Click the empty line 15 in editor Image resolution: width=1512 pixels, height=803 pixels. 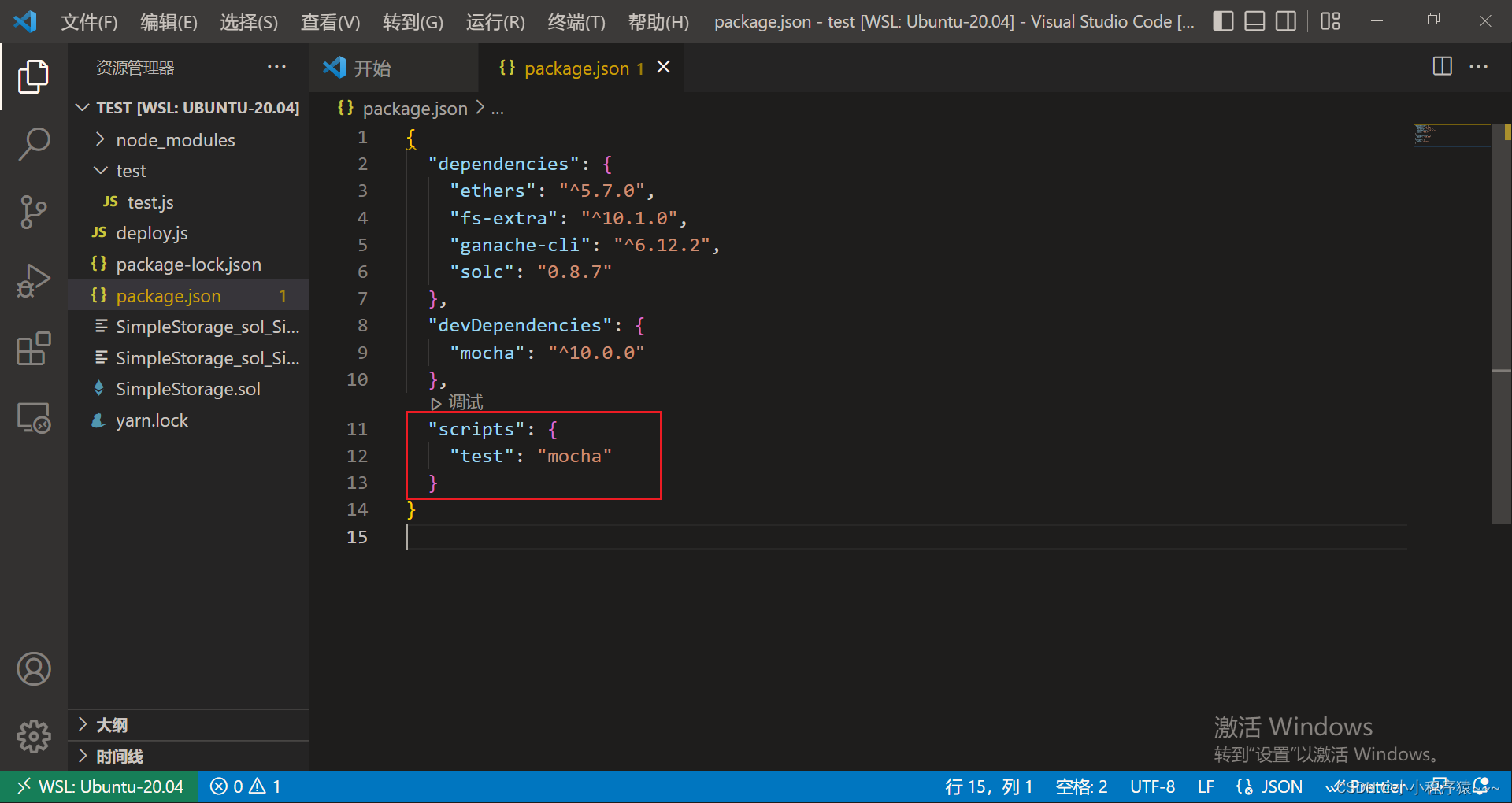pyautogui.click(x=906, y=537)
